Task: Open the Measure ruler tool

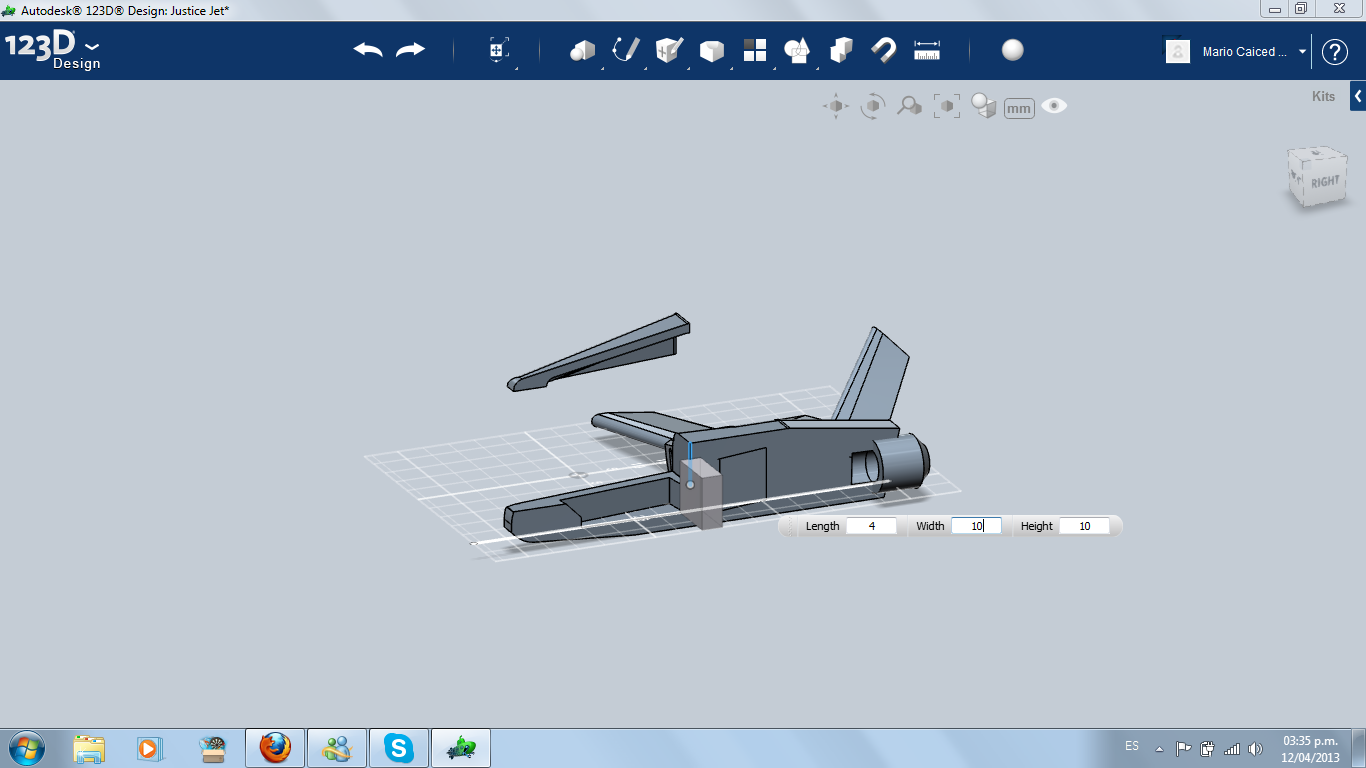Action: point(927,50)
